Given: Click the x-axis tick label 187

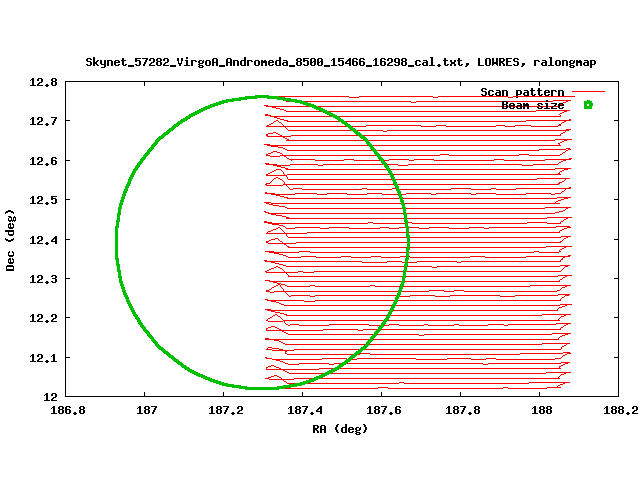Looking at the screenshot, I should (147, 410).
